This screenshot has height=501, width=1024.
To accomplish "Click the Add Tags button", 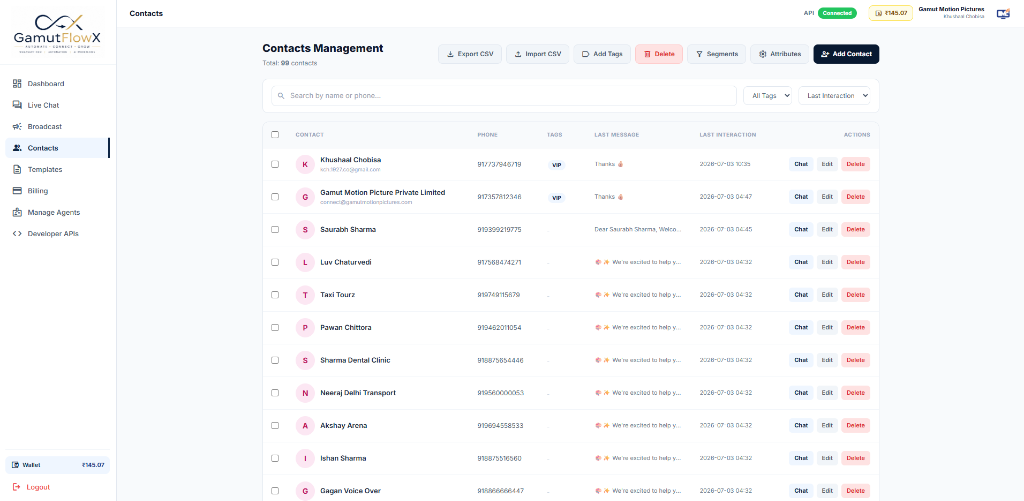I will (x=602, y=54).
